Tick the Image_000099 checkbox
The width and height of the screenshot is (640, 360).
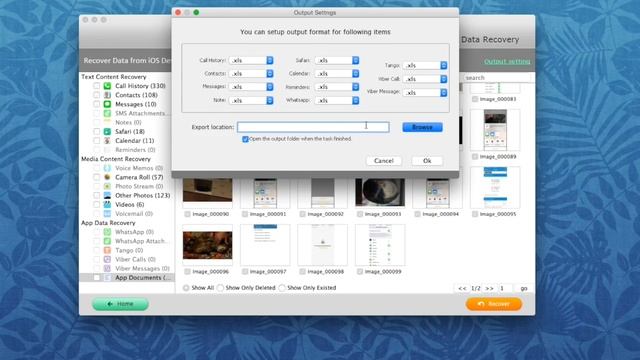point(360,271)
